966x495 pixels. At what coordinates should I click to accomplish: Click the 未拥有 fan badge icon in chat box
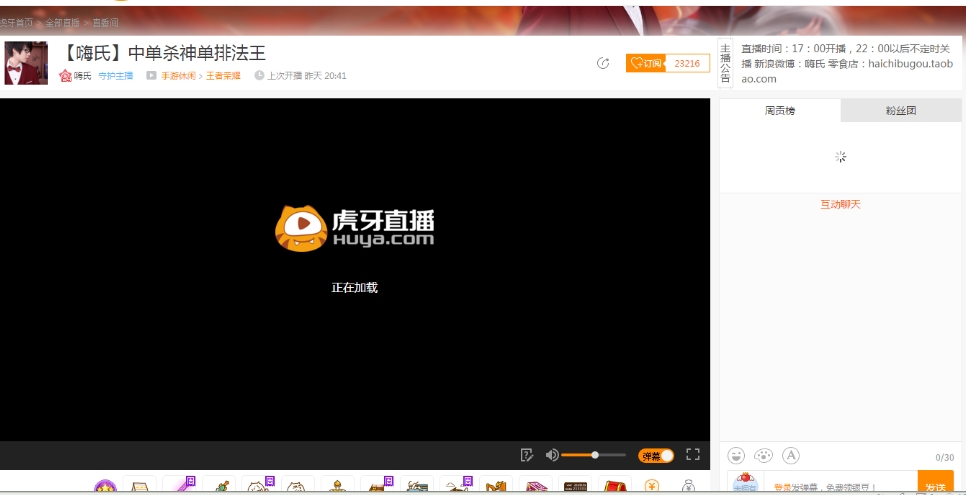click(745, 483)
